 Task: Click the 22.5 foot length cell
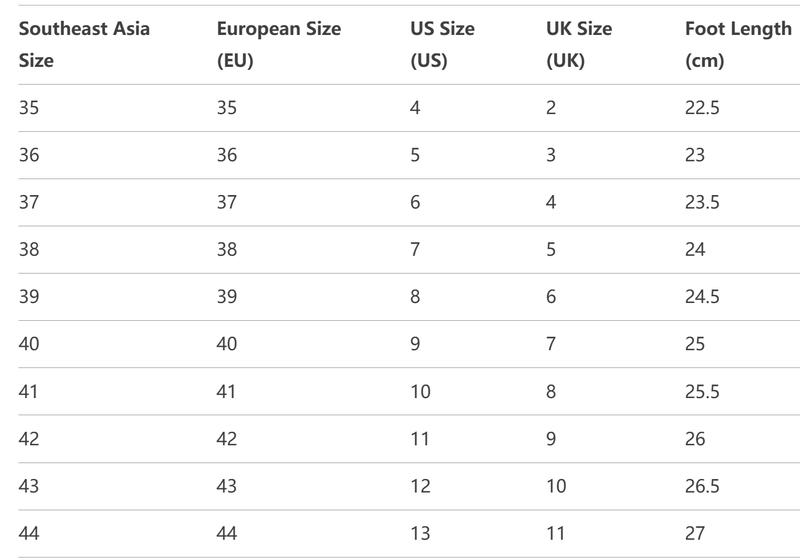702,108
